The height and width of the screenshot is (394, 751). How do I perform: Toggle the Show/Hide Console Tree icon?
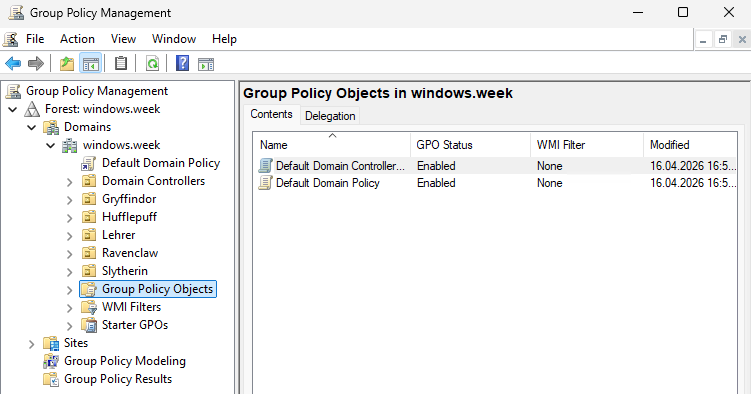click(x=91, y=63)
